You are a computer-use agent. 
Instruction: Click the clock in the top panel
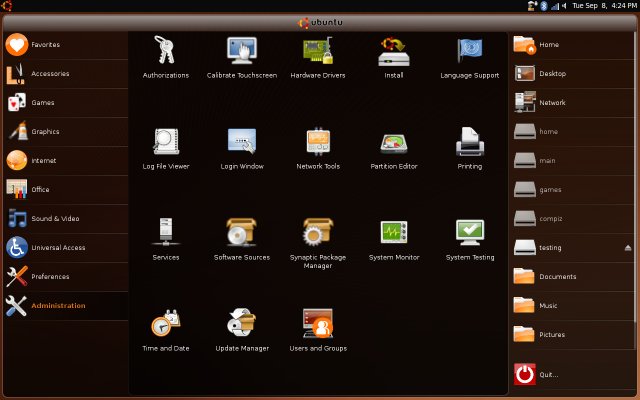(597, 6)
